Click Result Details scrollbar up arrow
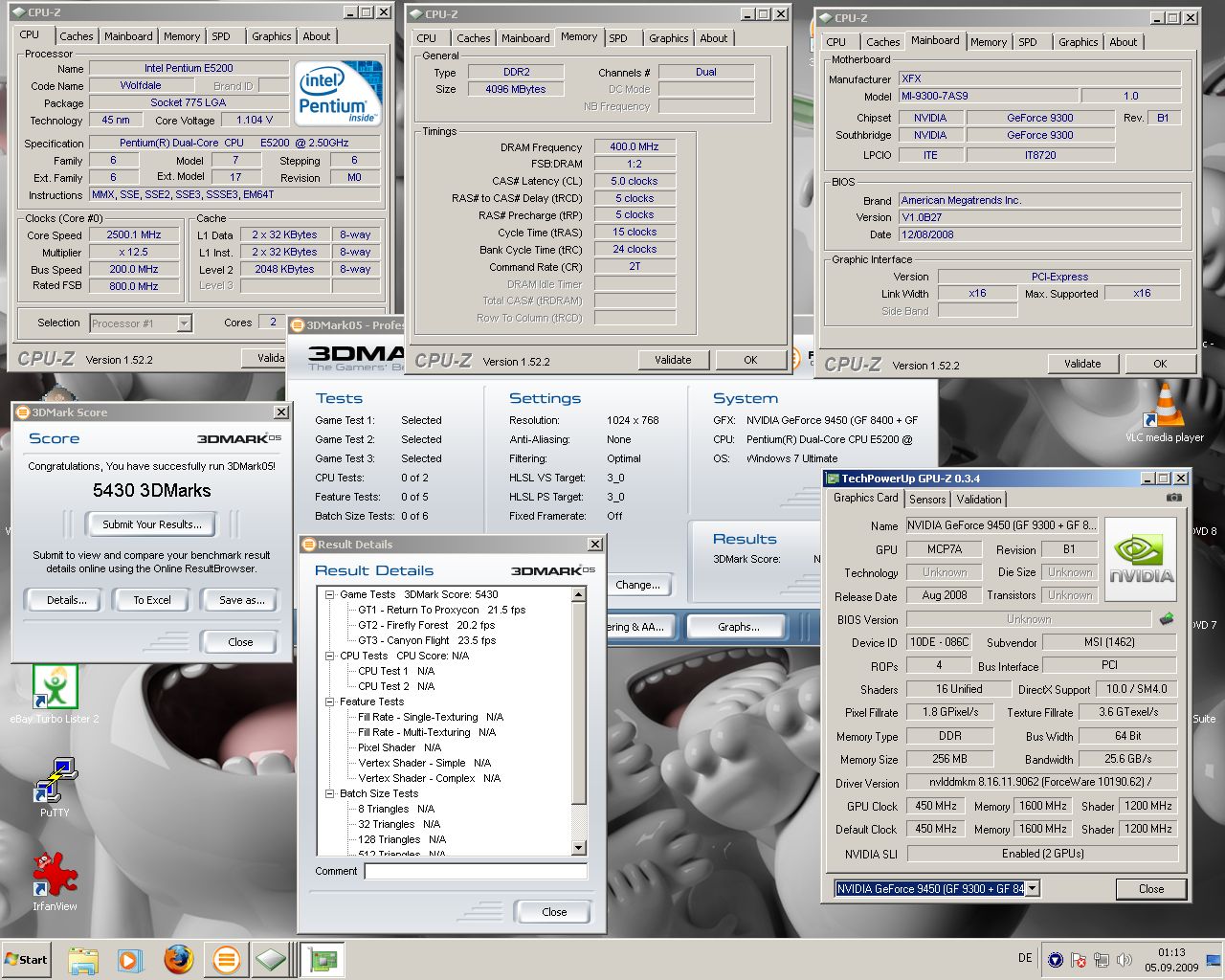This screenshot has height=980, width=1225. coord(578,594)
